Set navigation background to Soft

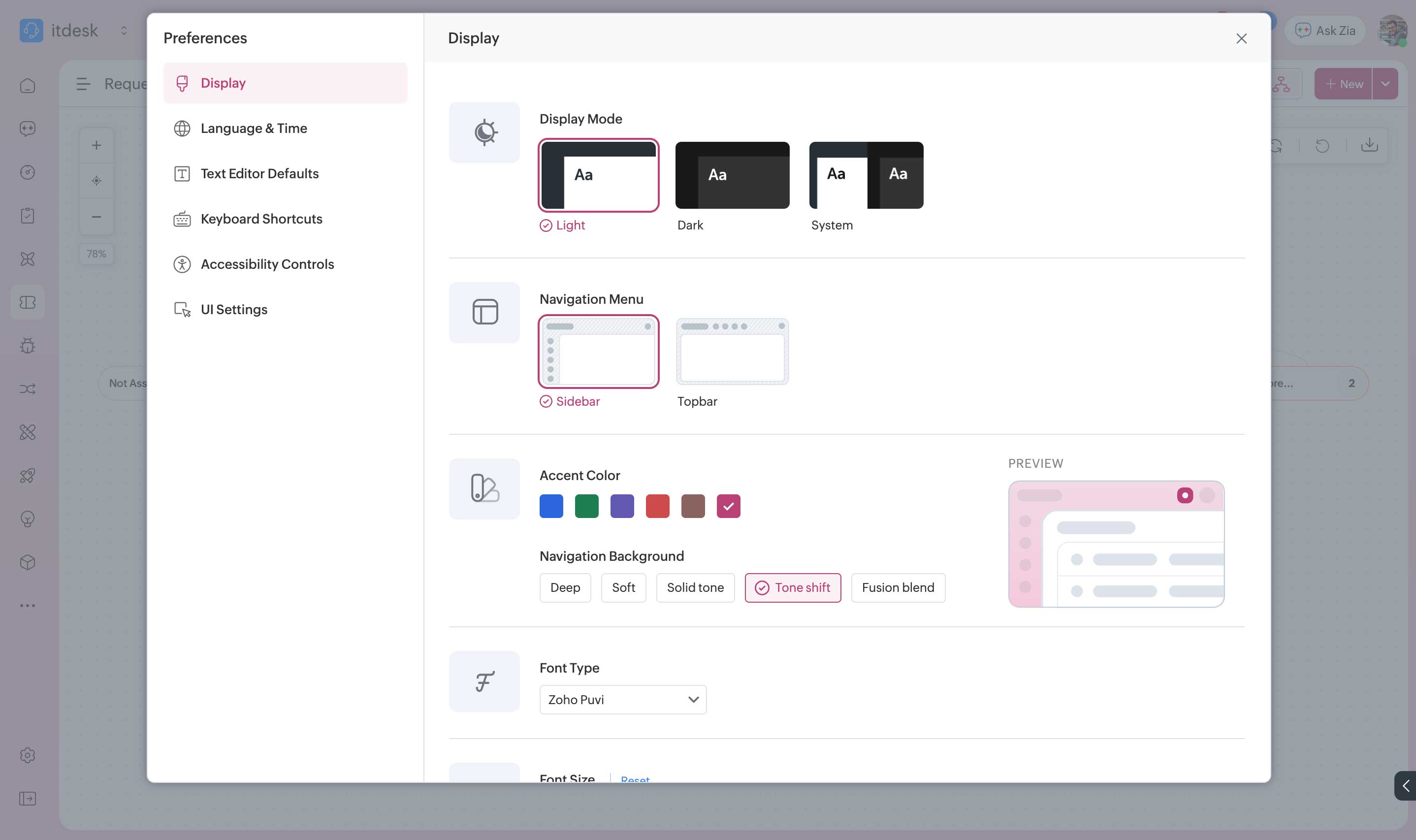(x=623, y=587)
